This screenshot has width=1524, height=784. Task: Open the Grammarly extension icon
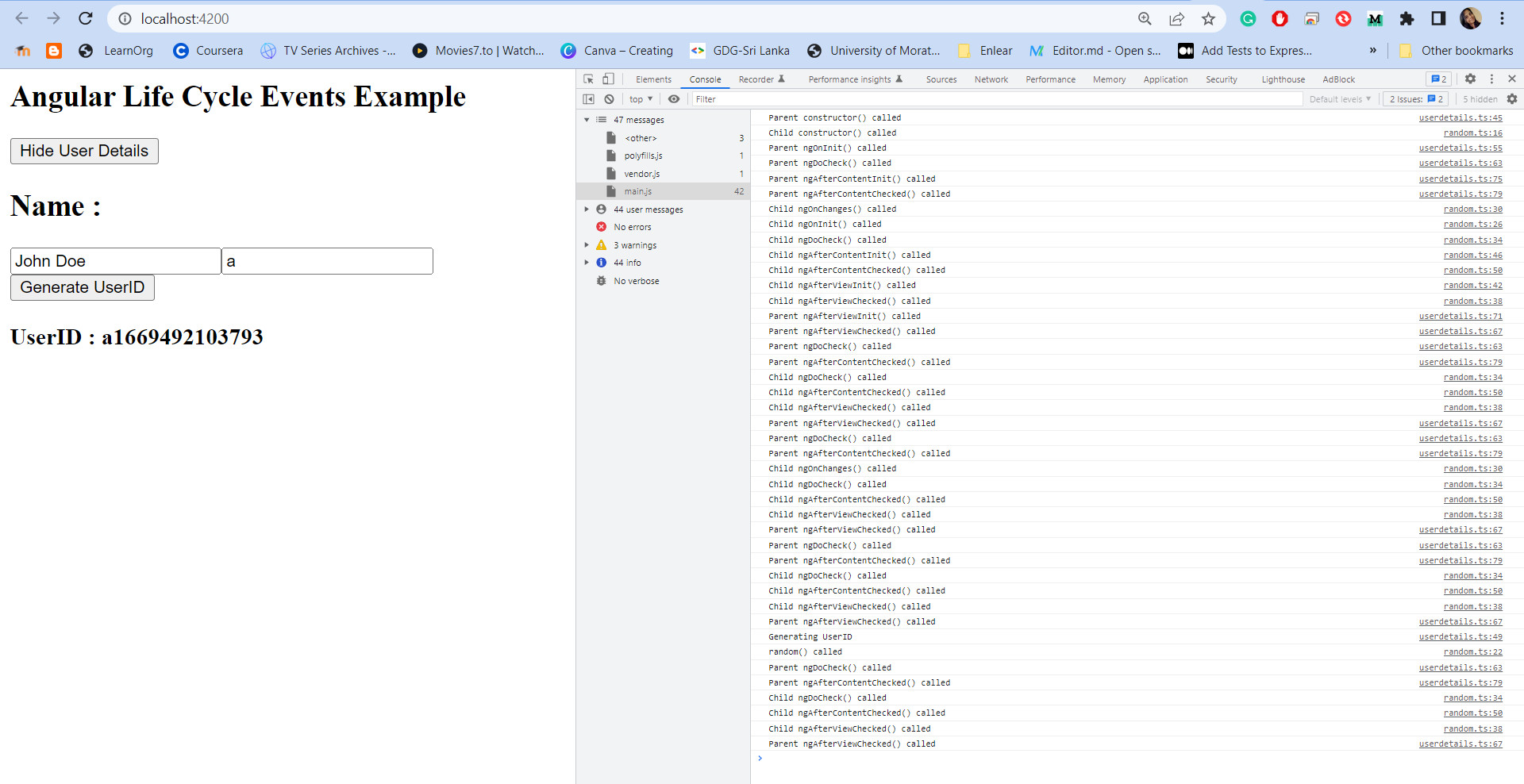point(1248,18)
